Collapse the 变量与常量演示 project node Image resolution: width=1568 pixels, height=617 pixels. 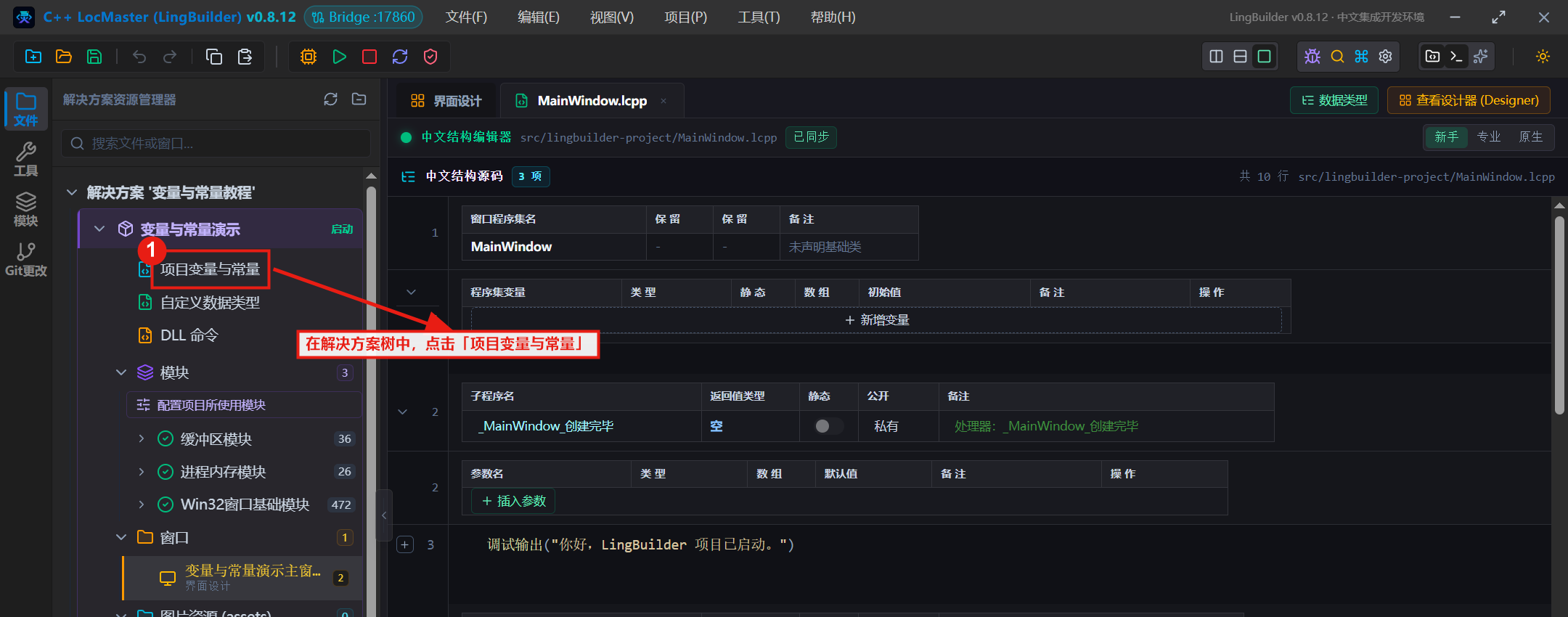[99, 229]
